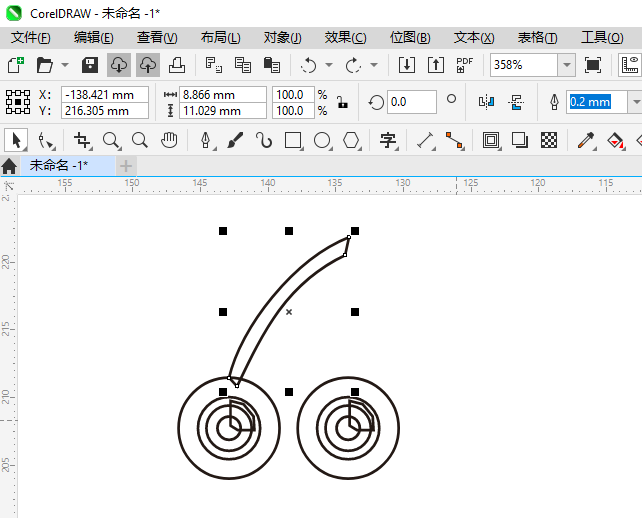Expand the Undo history dropdown arrow
This screenshot has width=642, height=518.
coord(330,65)
